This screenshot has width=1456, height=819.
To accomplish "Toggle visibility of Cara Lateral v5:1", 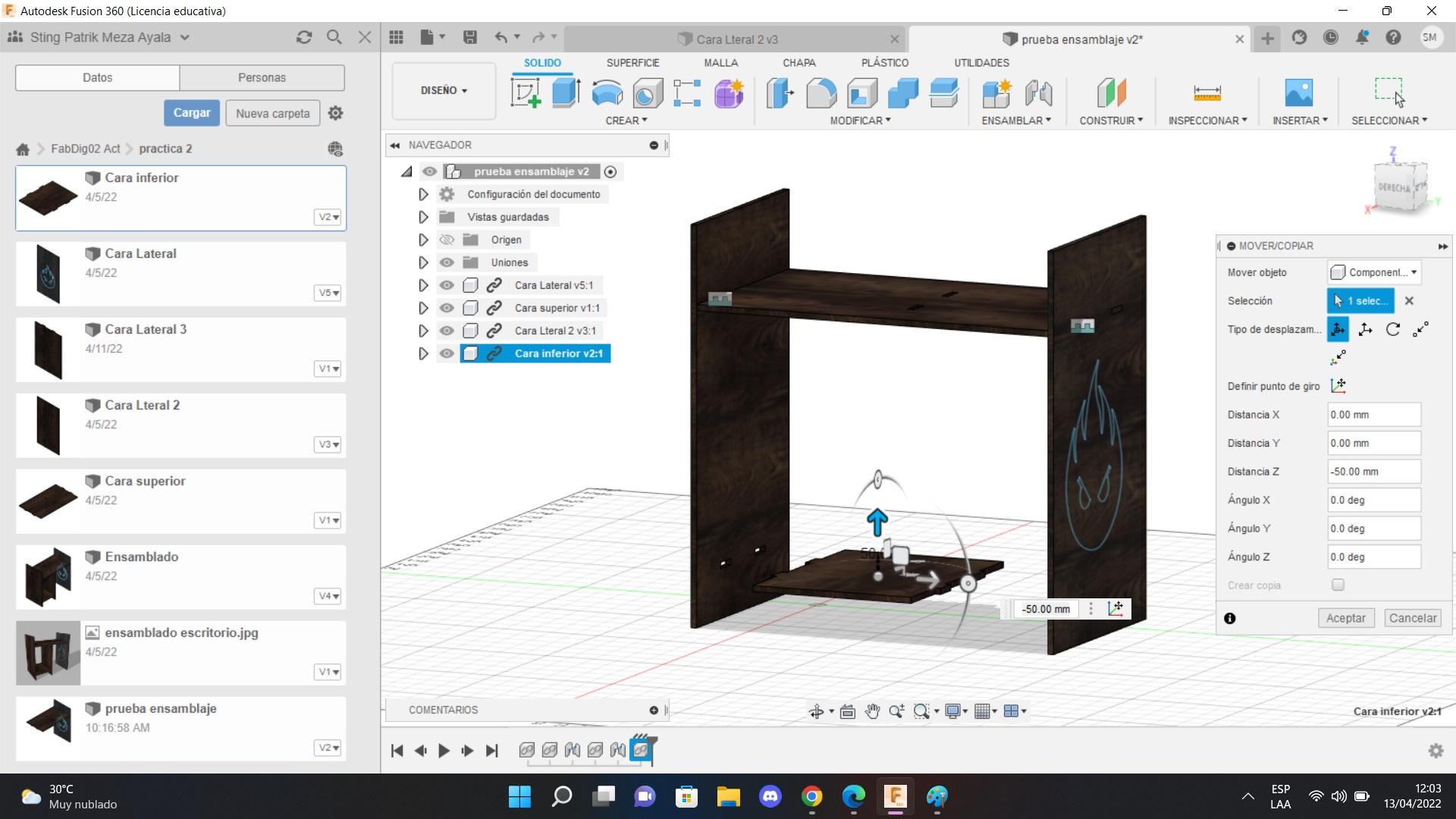I will click(x=447, y=286).
